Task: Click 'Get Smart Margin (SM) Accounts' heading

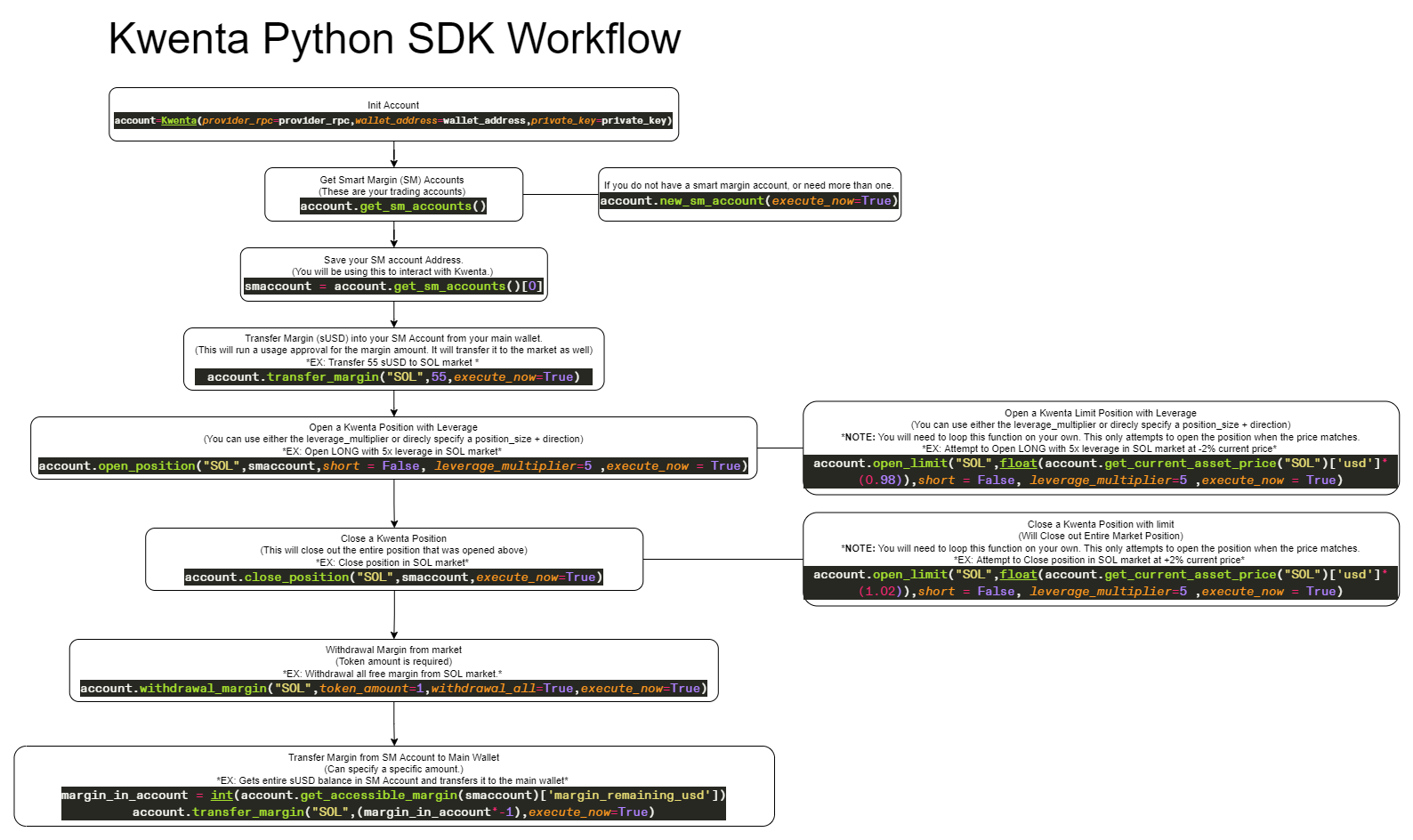Action: point(392,180)
